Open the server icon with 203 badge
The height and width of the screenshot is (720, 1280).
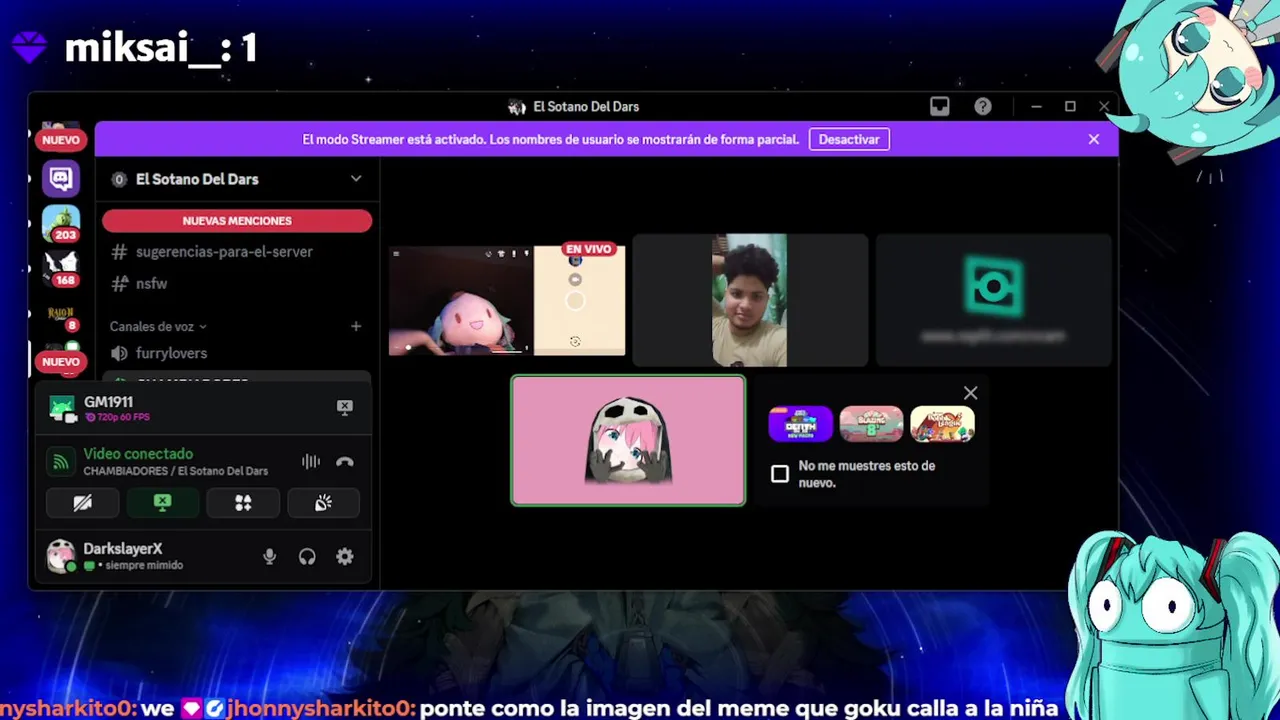tap(61, 223)
